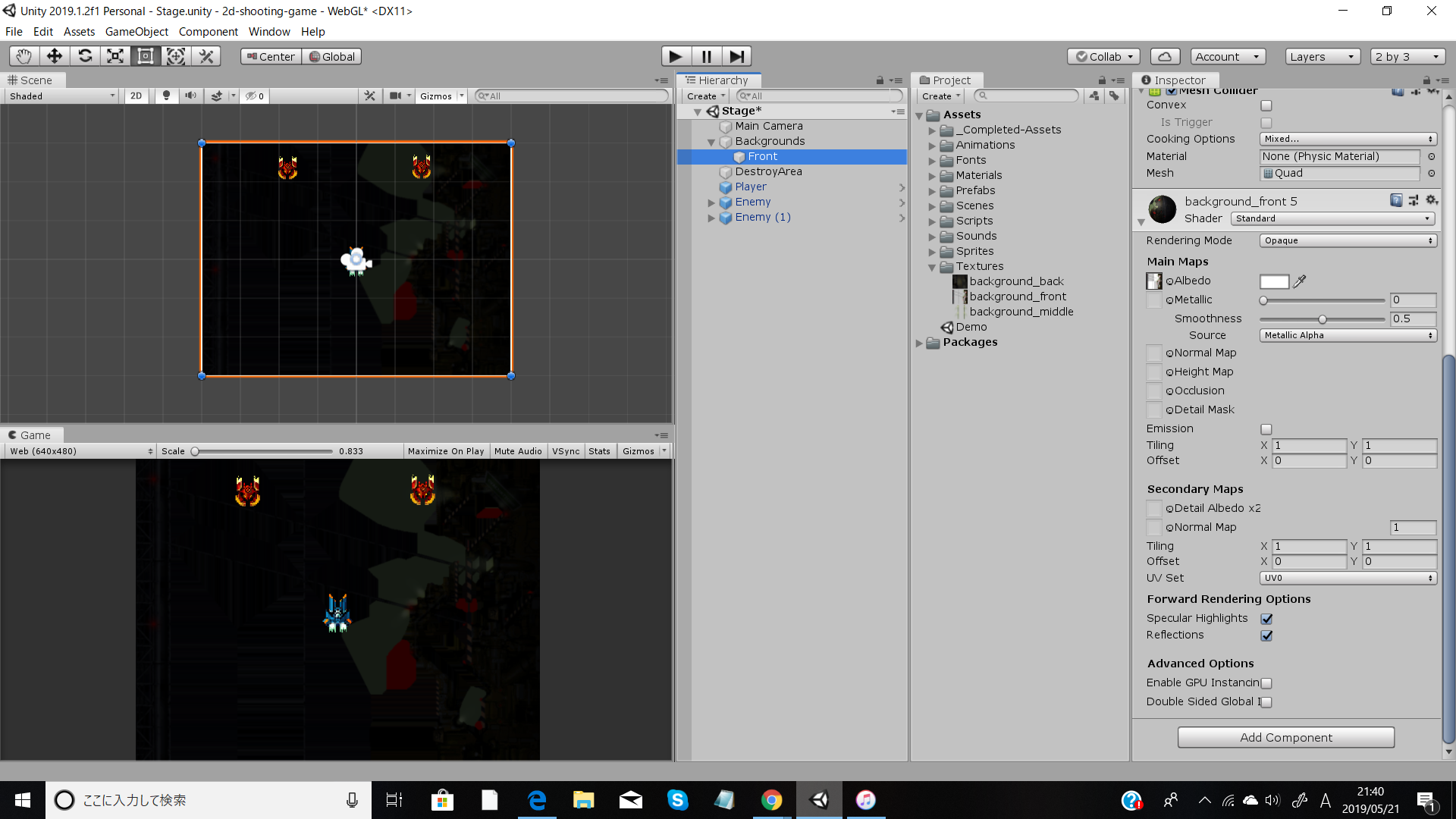This screenshot has height=819, width=1456.
Task: Open material settings gear icon
Action: point(1432,200)
